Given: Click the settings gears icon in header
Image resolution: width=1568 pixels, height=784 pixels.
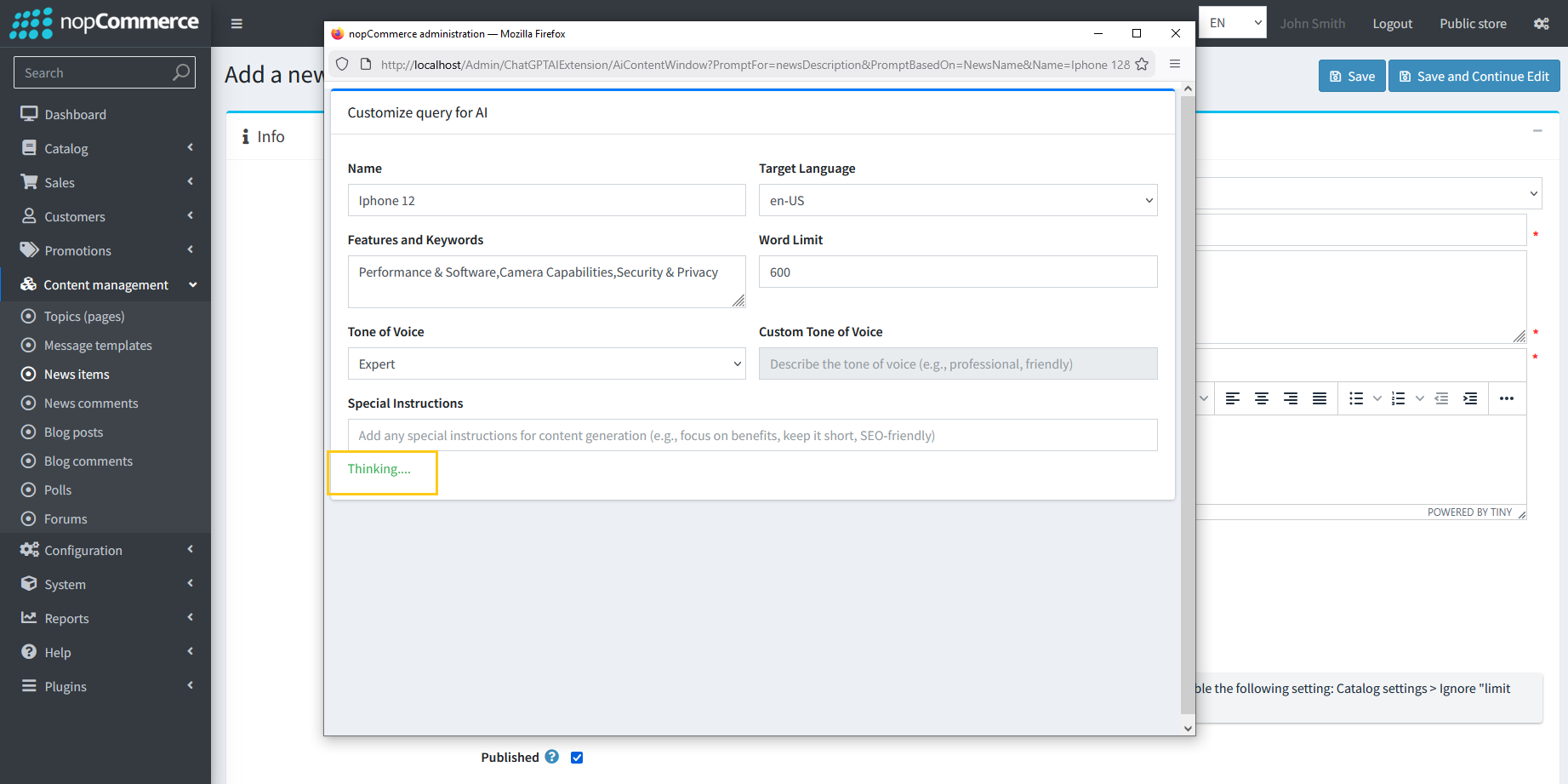Looking at the screenshot, I should click(x=1541, y=24).
